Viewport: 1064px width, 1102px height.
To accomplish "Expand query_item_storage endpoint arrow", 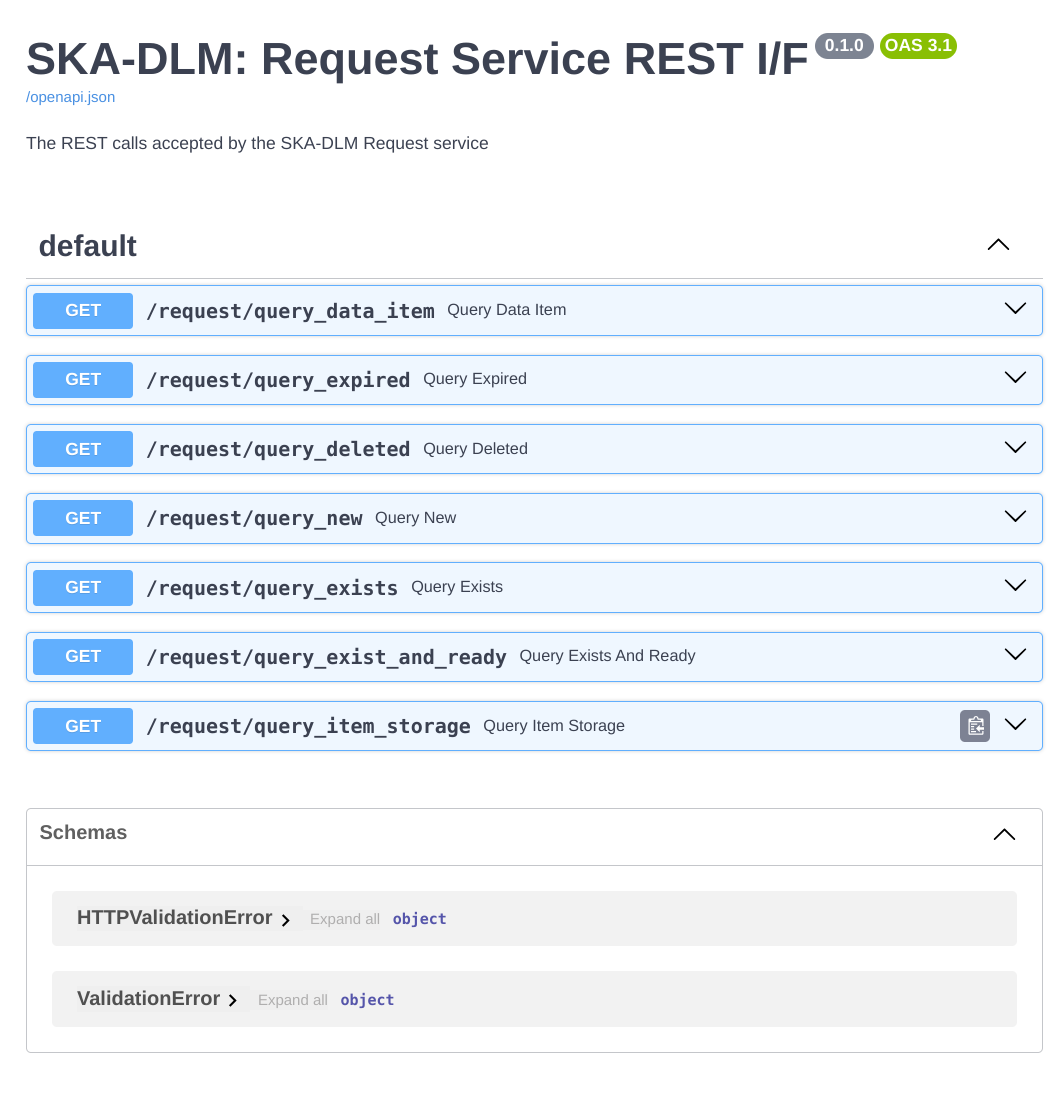I will (x=1015, y=725).
